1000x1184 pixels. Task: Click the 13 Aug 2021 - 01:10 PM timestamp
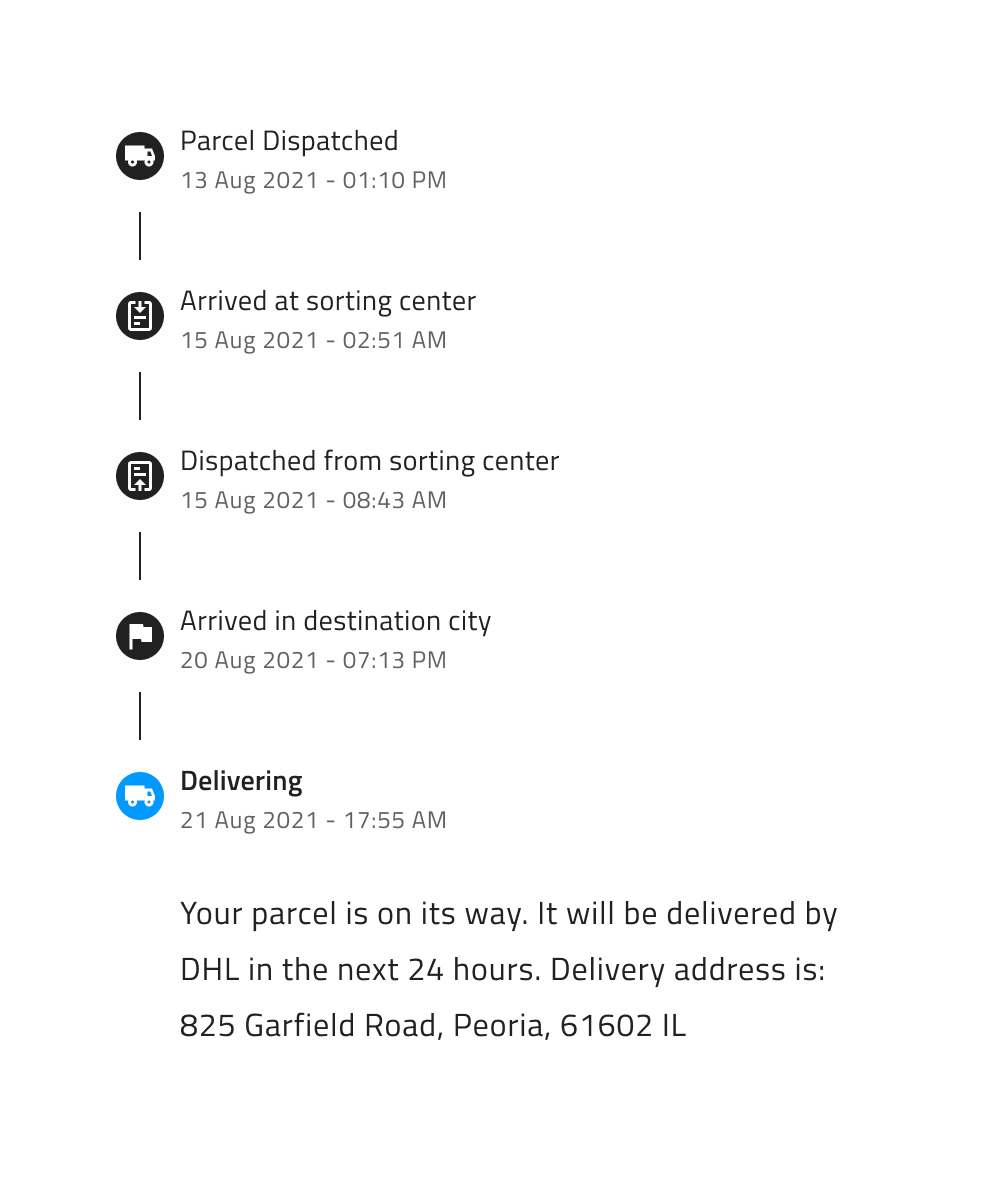click(x=313, y=180)
